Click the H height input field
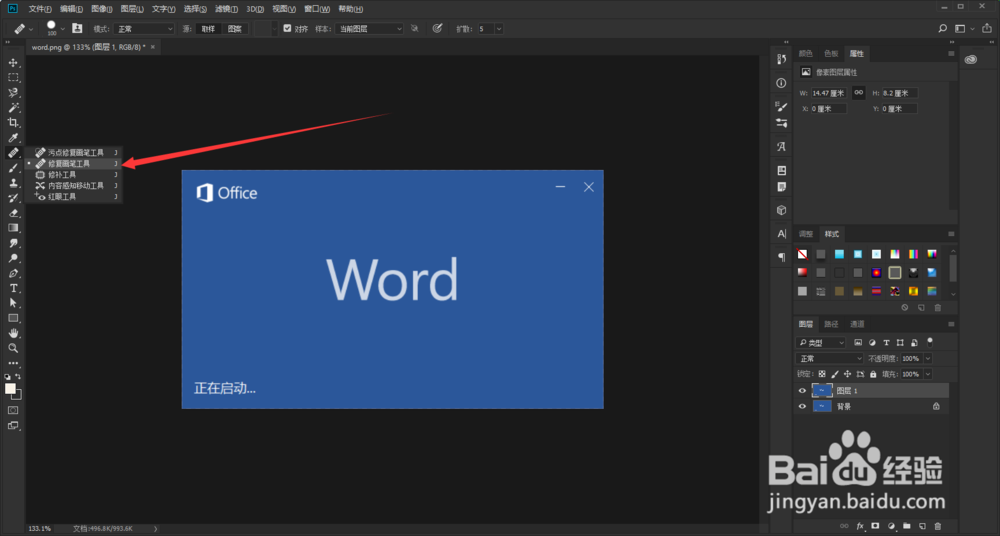The height and width of the screenshot is (536, 1000). [899, 93]
